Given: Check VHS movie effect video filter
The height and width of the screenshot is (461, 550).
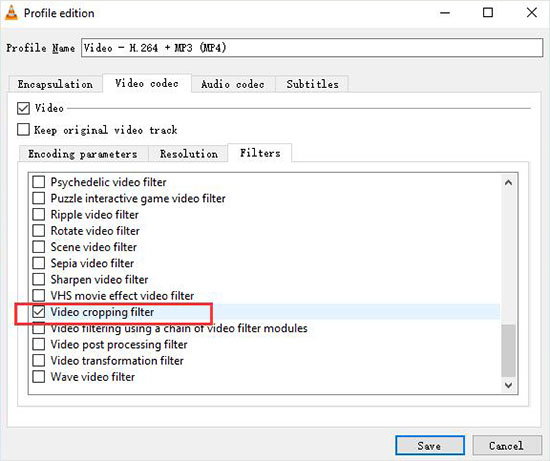Looking at the screenshot, I should [39, 295].
